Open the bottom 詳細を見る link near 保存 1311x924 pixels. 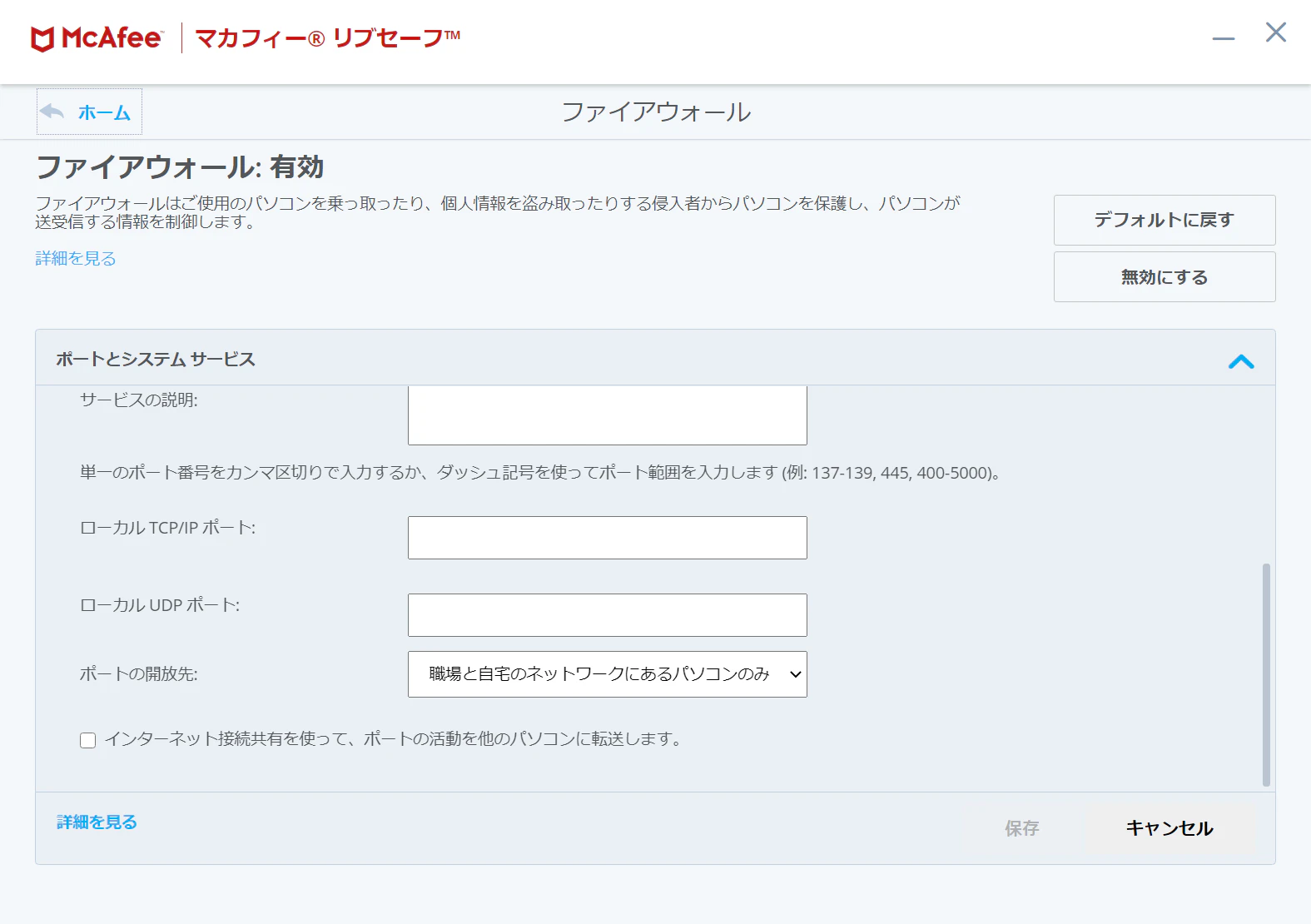click(97, 822)
